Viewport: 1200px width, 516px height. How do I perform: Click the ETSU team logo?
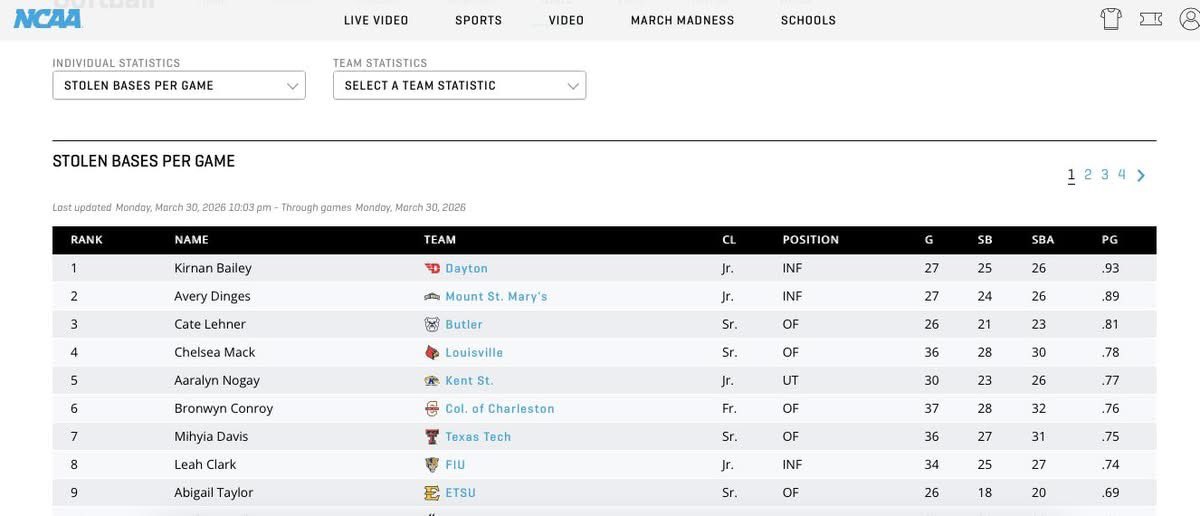click(x=432, y=492)
